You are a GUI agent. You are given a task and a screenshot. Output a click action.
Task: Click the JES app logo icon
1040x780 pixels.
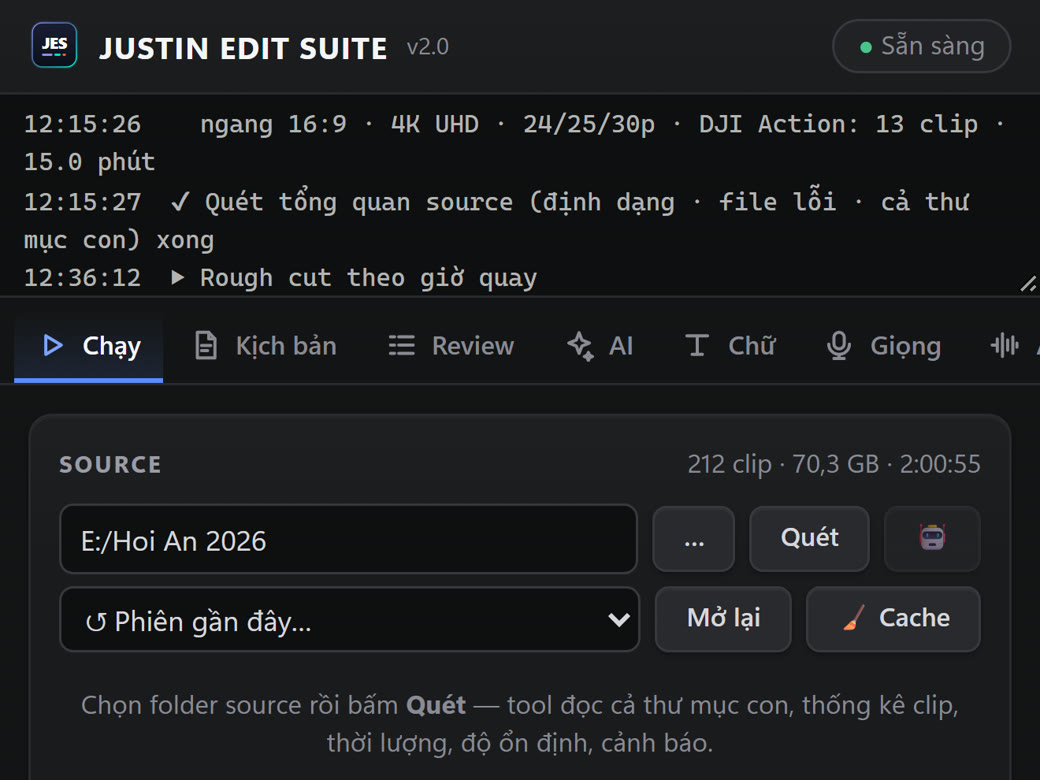click(54, 45)
